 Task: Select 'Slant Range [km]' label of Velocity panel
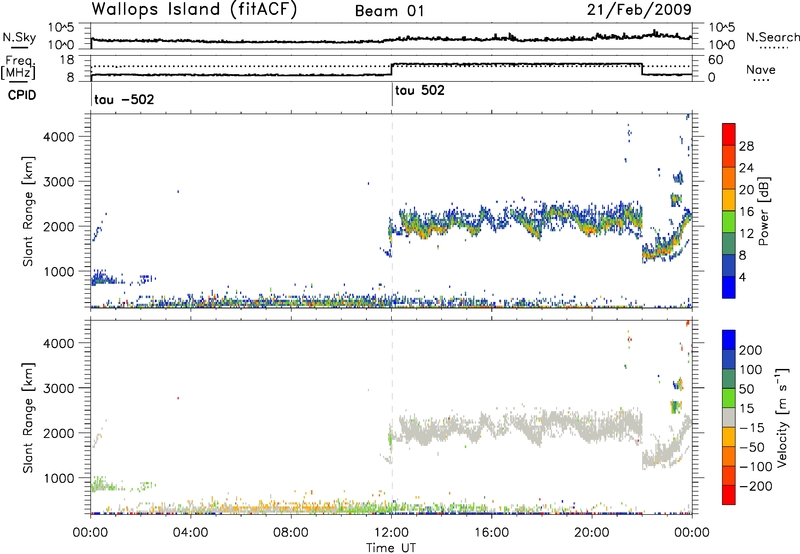point(28,418)
